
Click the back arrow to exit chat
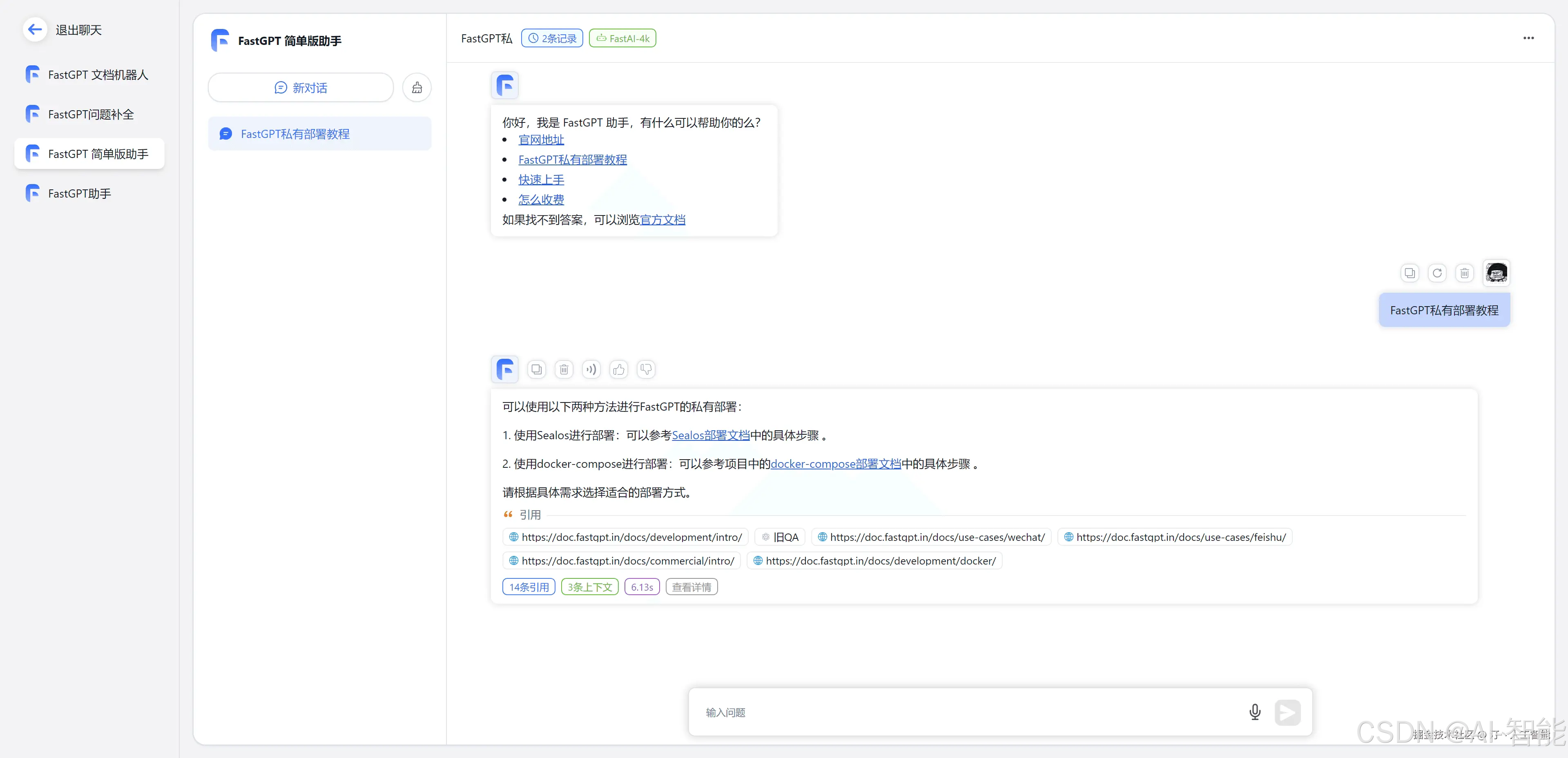tap(35, 29)
